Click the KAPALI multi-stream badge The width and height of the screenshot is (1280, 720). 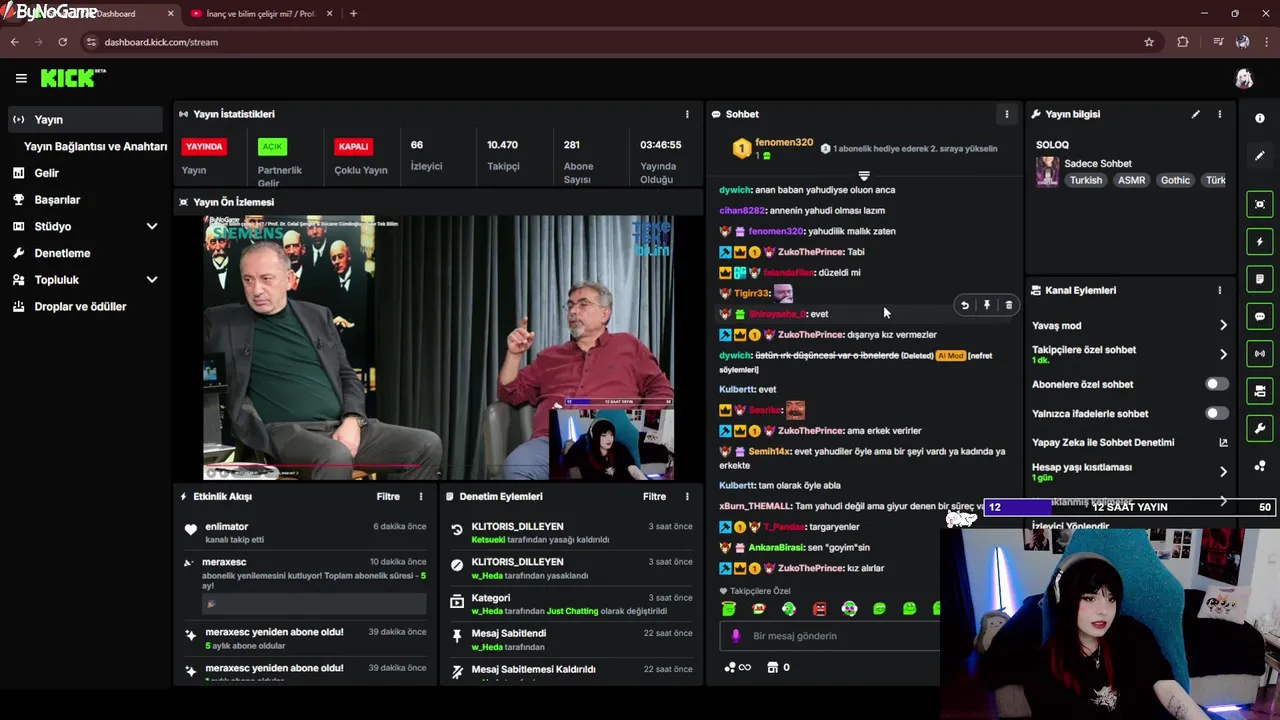pos(353,147)
